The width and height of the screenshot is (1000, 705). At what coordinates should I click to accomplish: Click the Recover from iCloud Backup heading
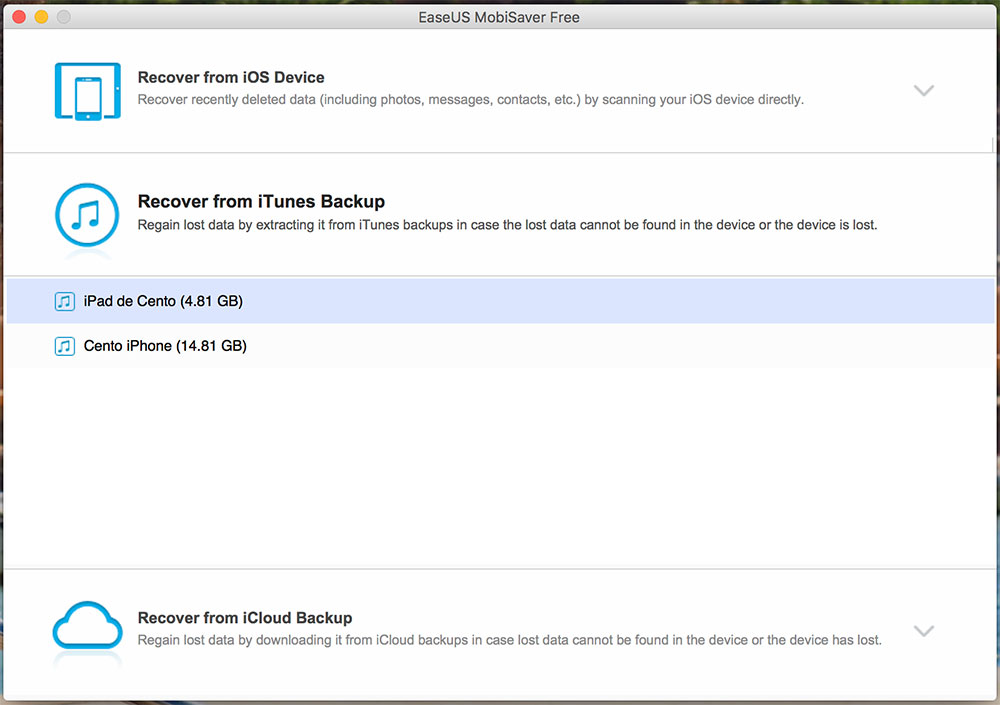tap(245, 618)
